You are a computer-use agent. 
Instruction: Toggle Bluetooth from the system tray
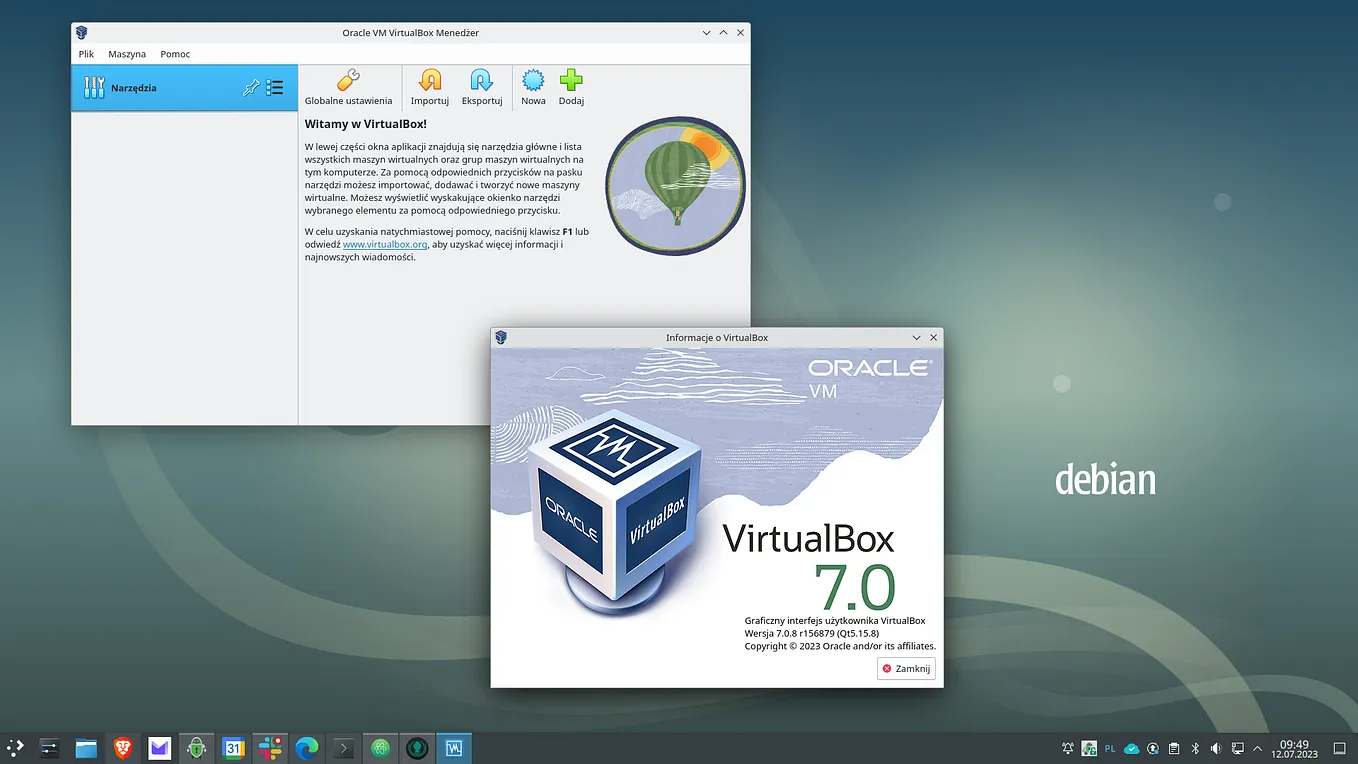[x=1194, y=747]
